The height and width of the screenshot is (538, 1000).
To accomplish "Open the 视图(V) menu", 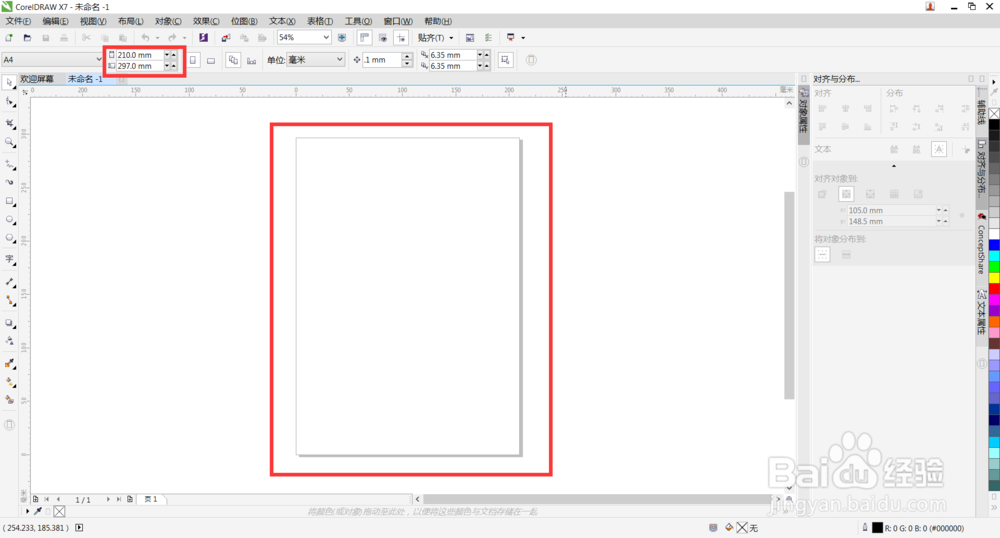I will tap(93, 21).
